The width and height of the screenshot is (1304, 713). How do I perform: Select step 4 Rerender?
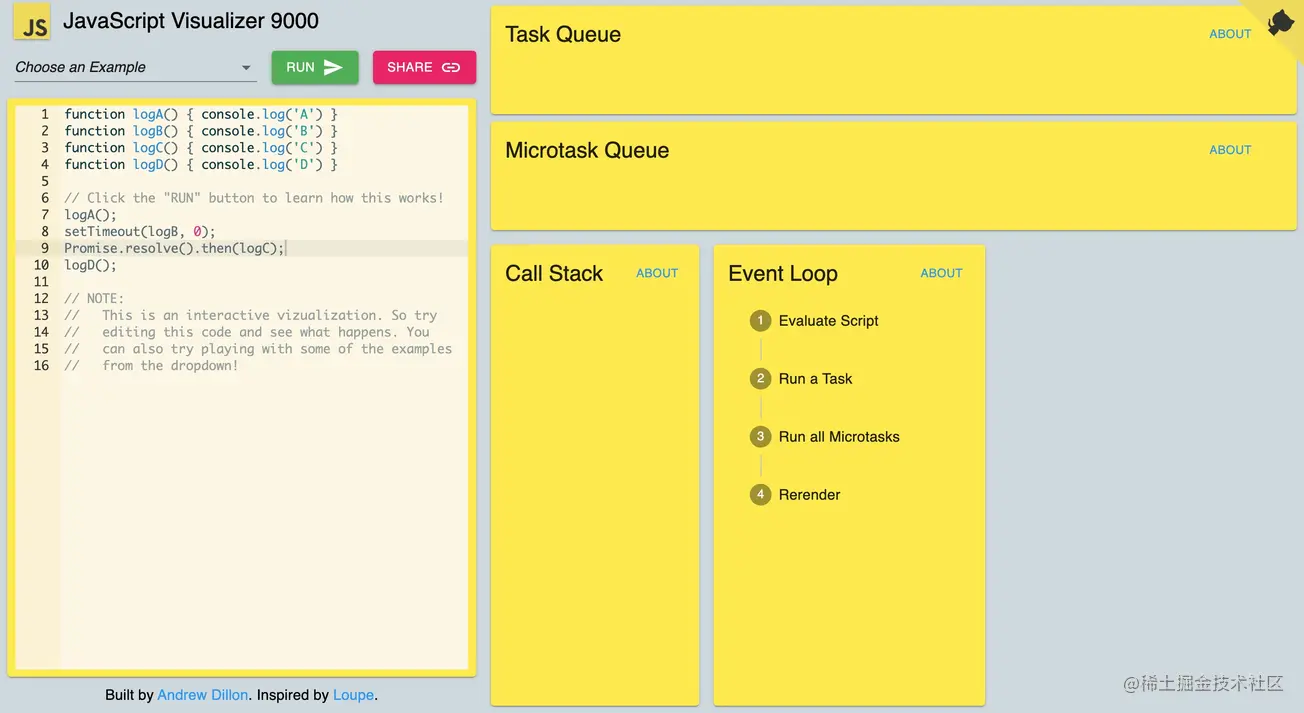coord(795,495)
